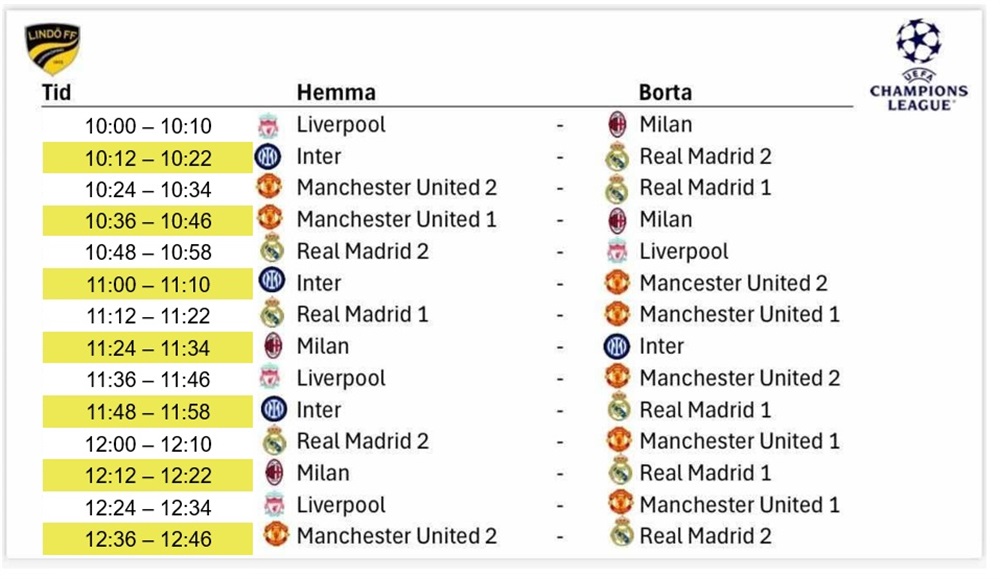Click Inter crest in the 10:12 match row

pyautogui.click(x=268, y=157)
